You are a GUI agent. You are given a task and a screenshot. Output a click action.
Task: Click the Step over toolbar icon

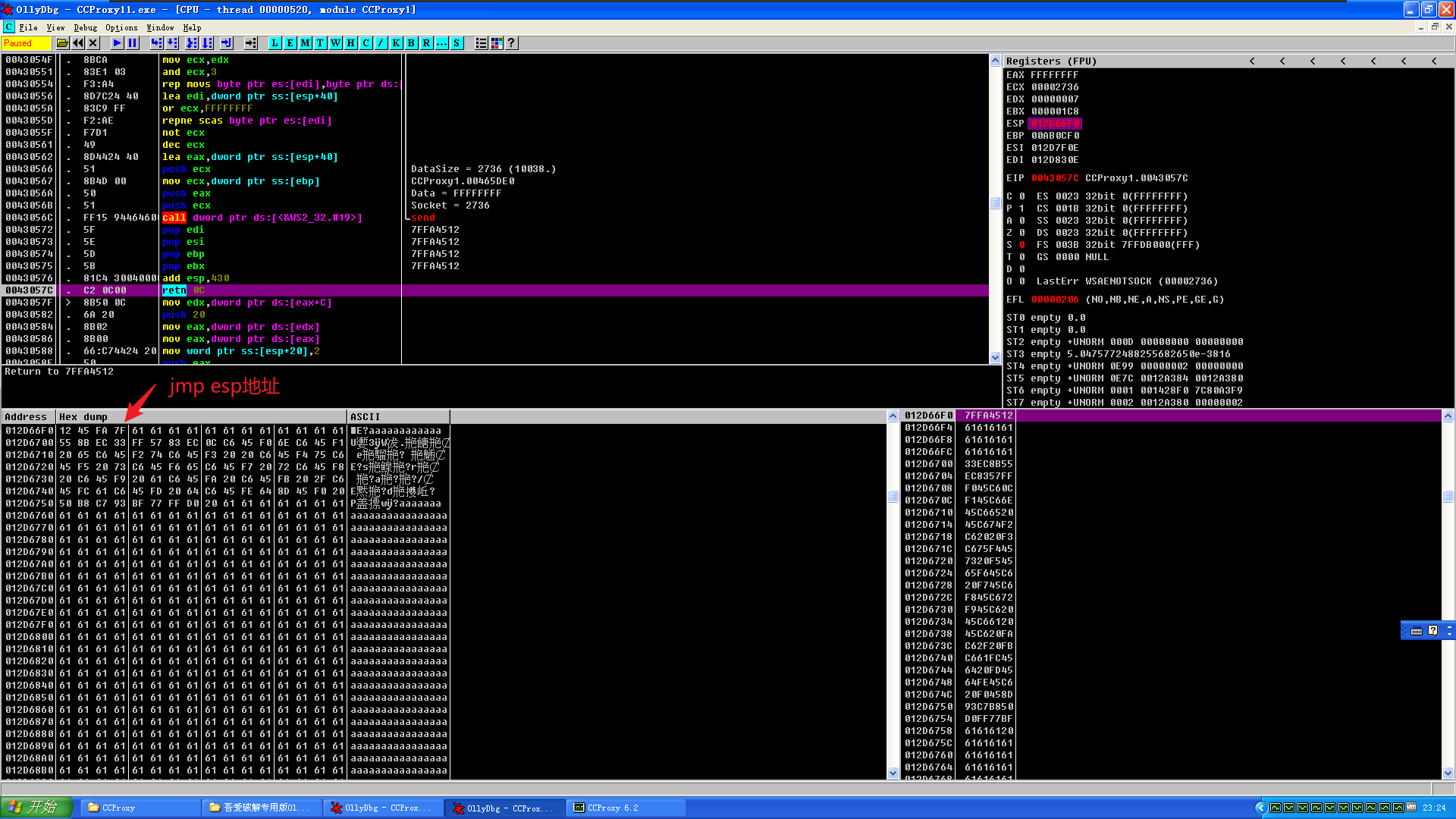172,43
